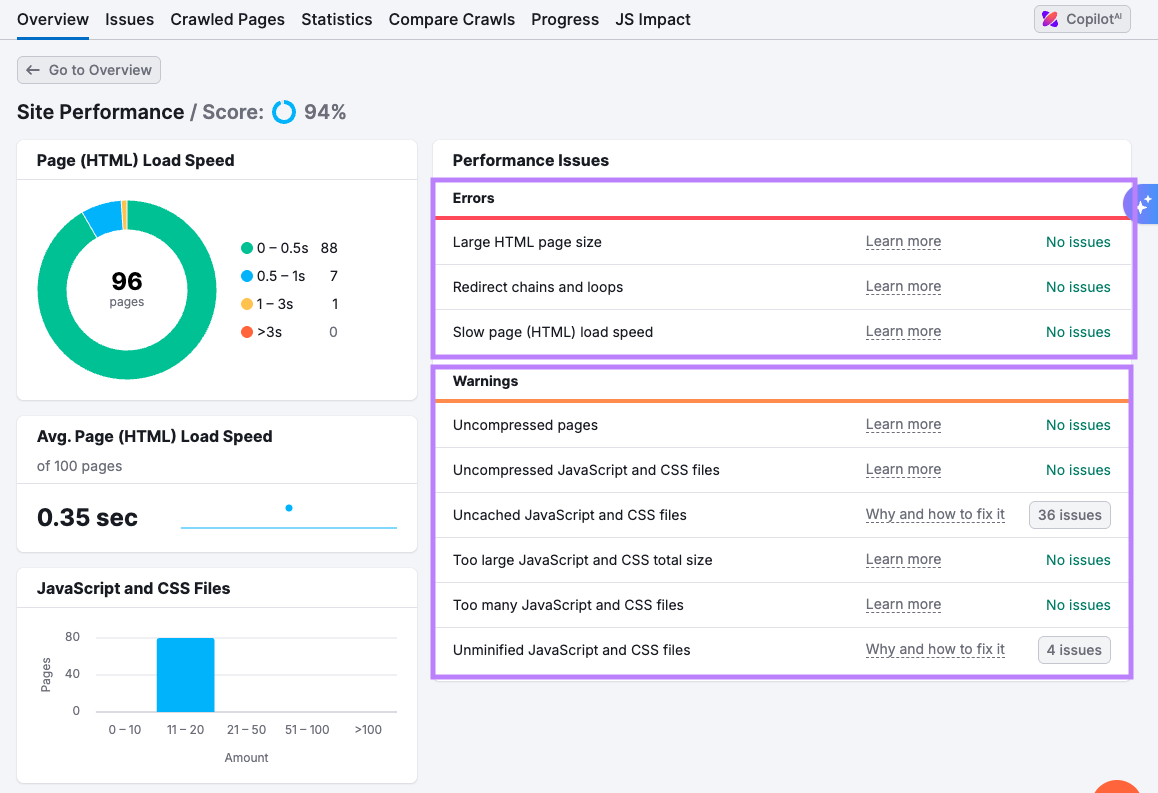Switch to the Issues tab
This screenshot has height=793, width=1158.
click(x=129, y=19)
